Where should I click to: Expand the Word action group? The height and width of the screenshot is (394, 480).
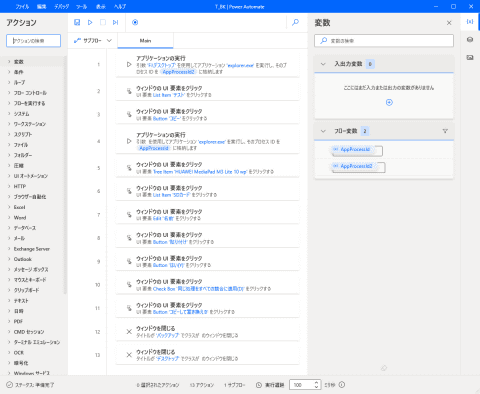click(9, 218)
